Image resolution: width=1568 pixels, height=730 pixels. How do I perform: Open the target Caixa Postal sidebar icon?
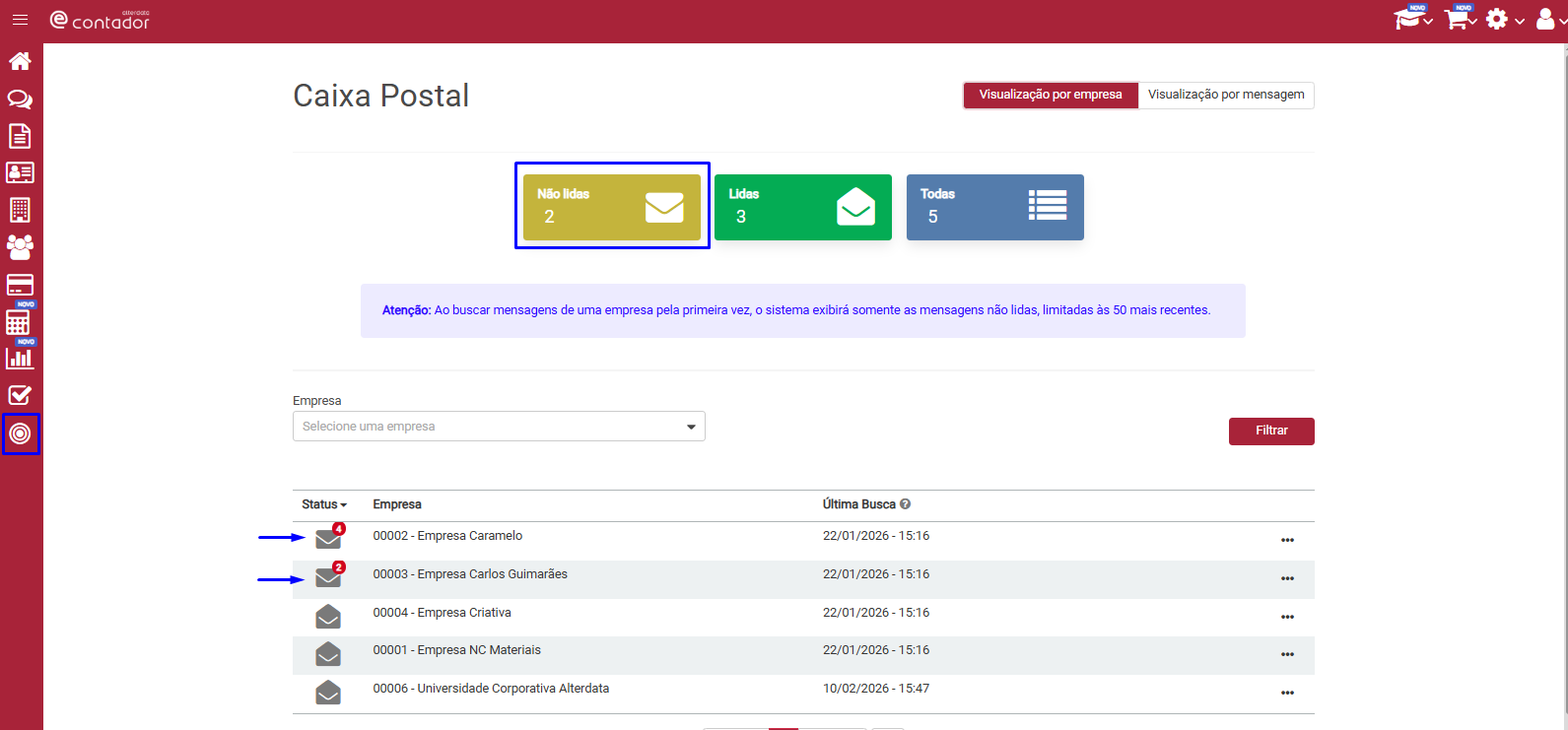coord(20,433)
